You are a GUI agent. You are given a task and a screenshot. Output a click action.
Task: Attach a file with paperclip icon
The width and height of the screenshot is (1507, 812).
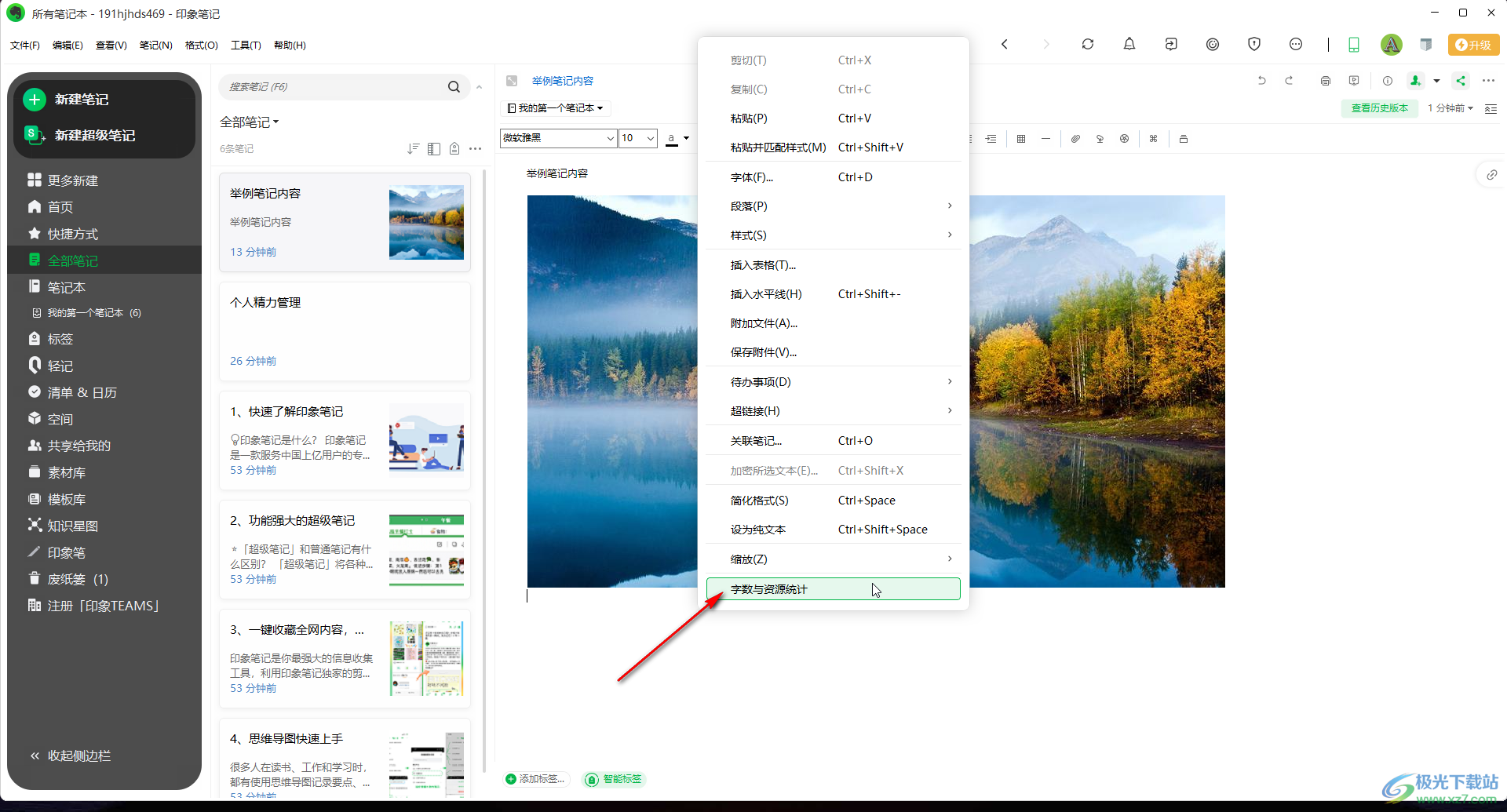(x=1075, y=139)
